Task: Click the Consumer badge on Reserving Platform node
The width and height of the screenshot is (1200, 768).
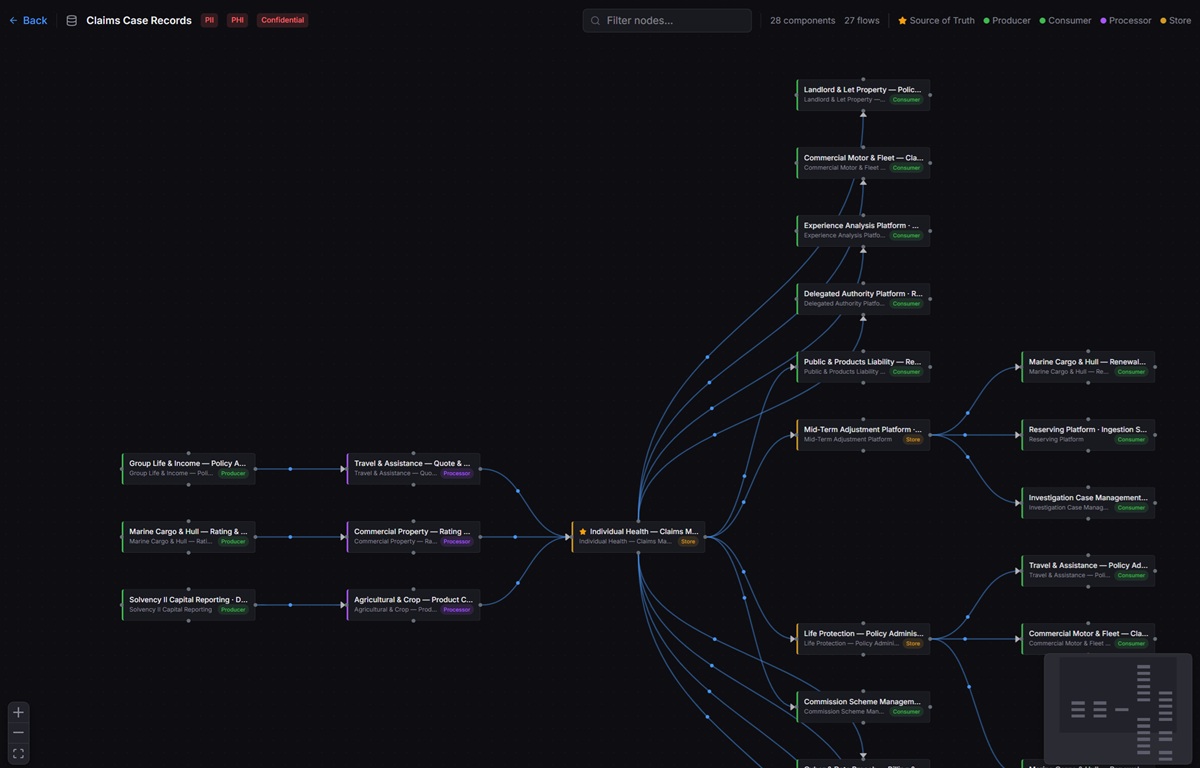Action: coord(1131,439)
